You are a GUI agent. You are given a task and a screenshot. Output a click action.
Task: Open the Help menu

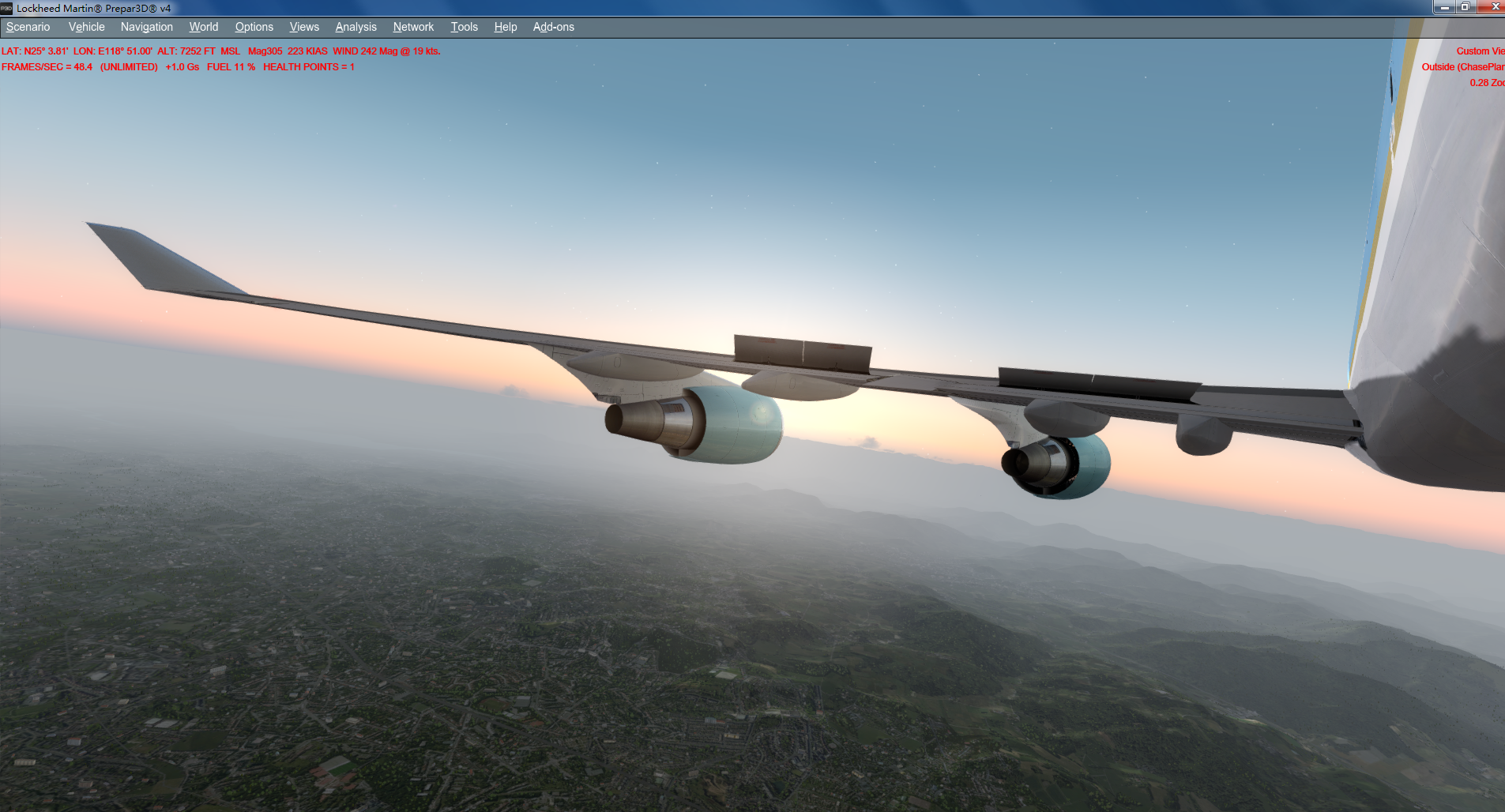[x=505, y=26]
